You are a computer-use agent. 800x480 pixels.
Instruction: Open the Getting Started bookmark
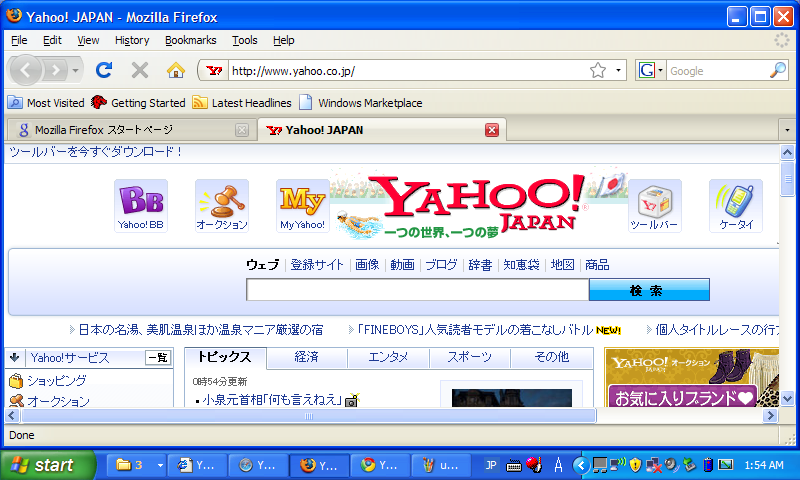pos(138,103)
